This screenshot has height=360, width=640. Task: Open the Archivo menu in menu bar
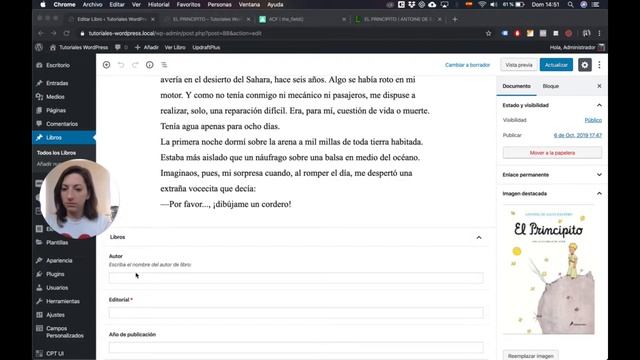[92, 4]
